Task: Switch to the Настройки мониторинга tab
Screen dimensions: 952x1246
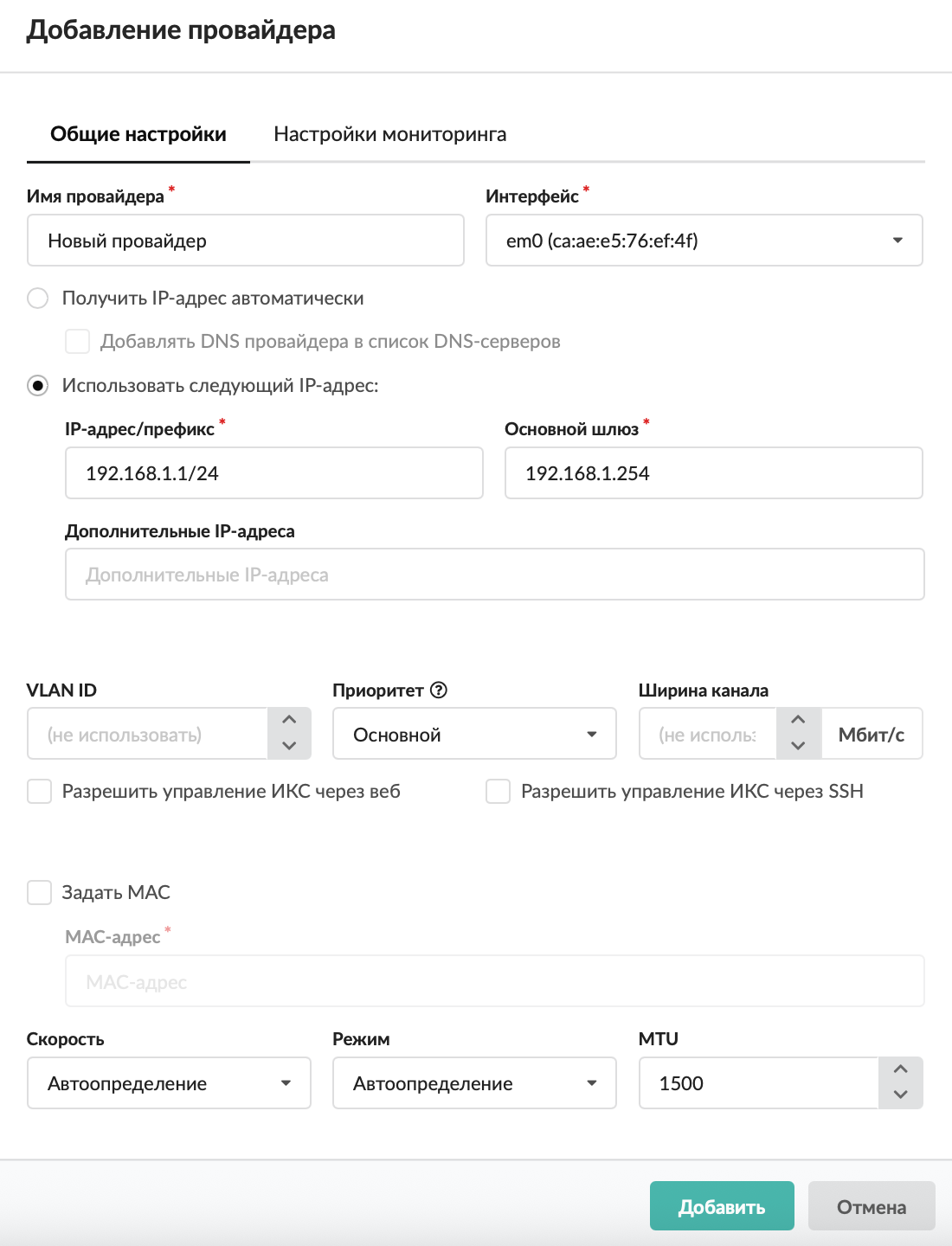Action: [389, 135]
